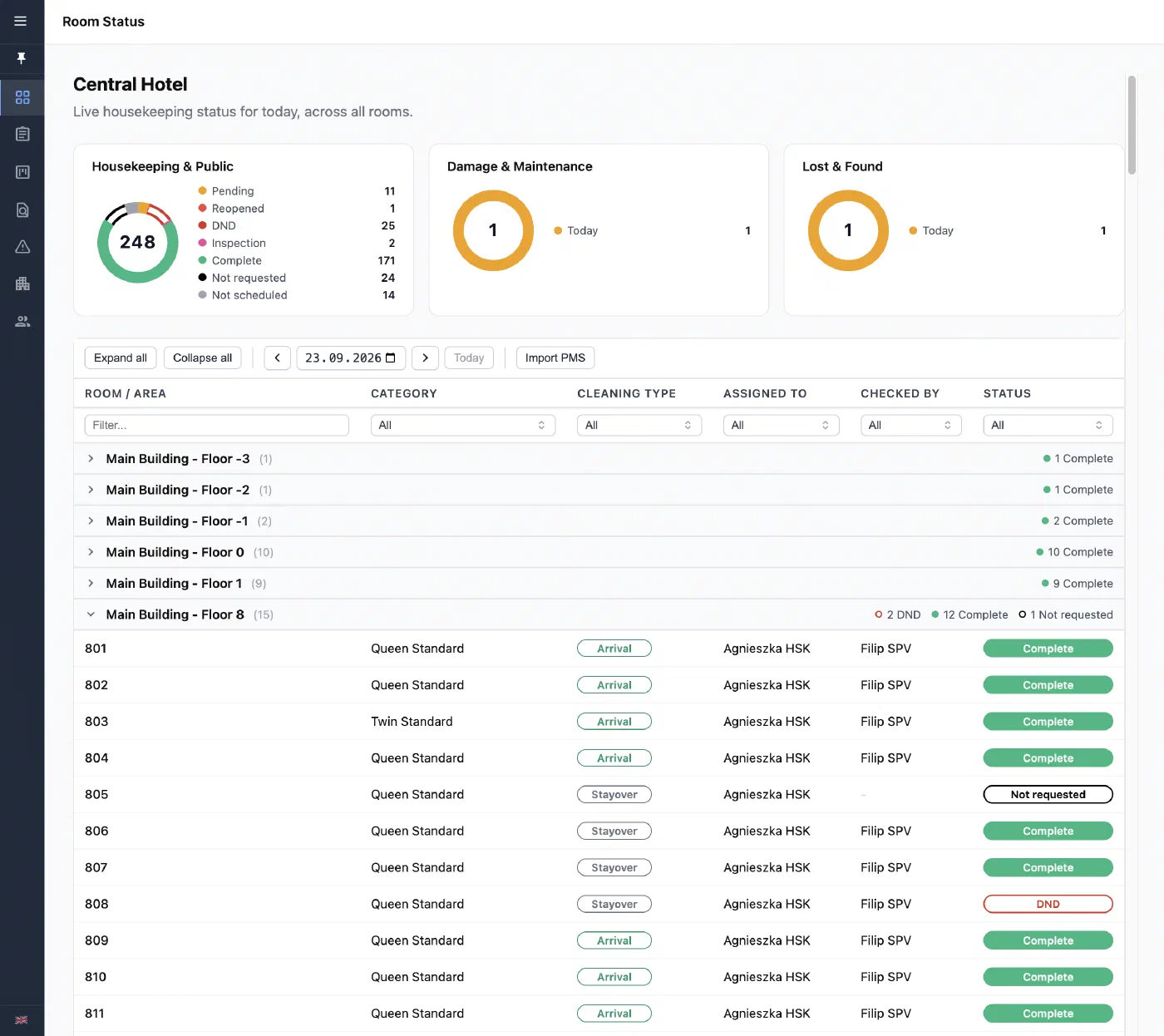
Task: Expand Main Building - Floor -2
Action: pos(91,490)
